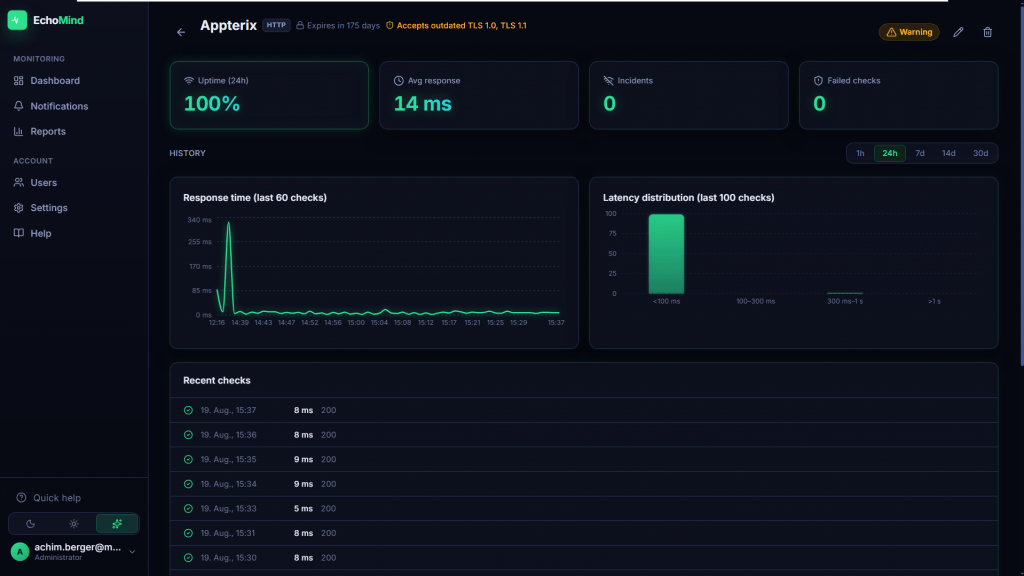Open the Dashboard page
Screen dimensions: 1024x576
pyautogui.click(x=55, y=81)
